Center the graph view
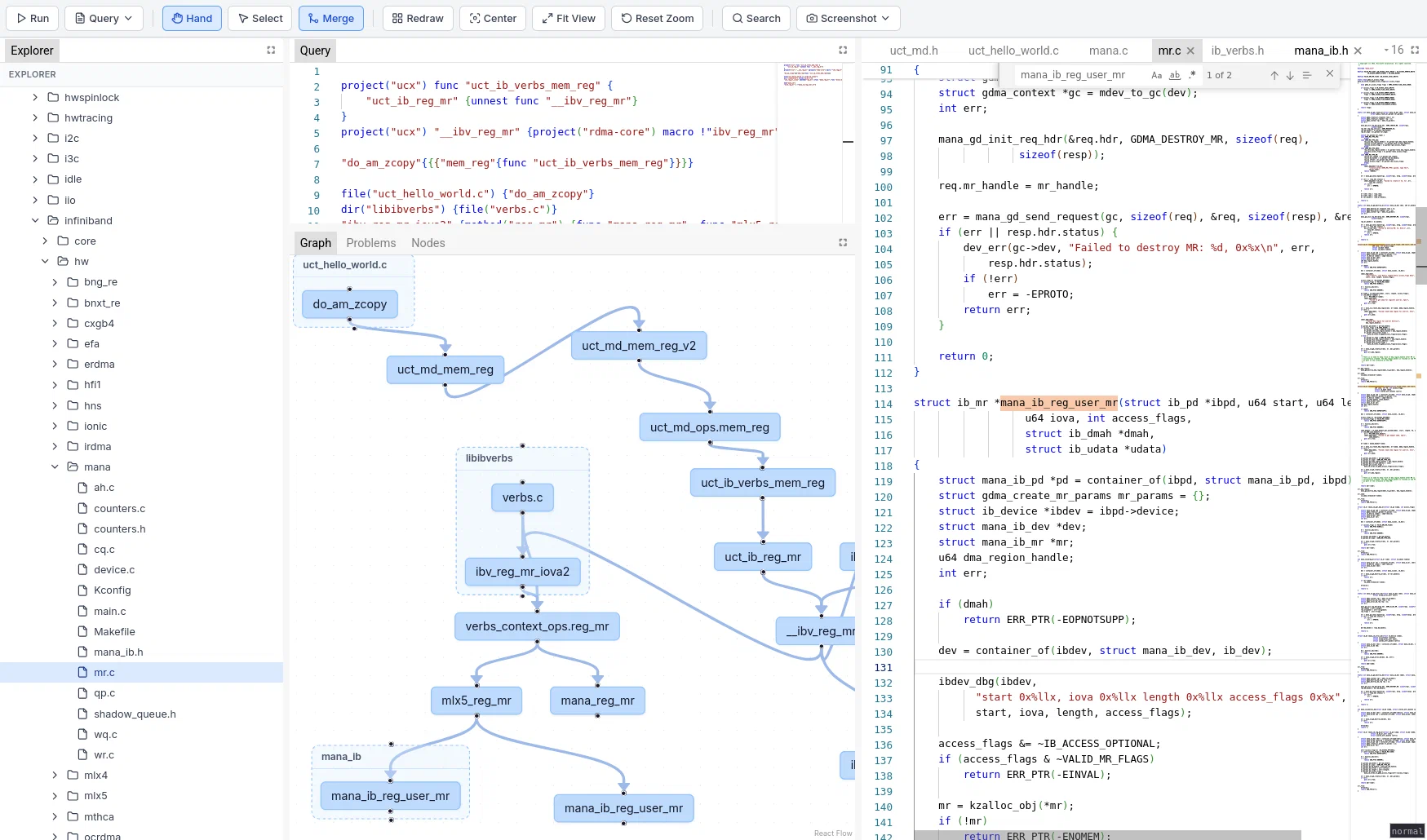 pyautogui.click(x=493, y=18)
